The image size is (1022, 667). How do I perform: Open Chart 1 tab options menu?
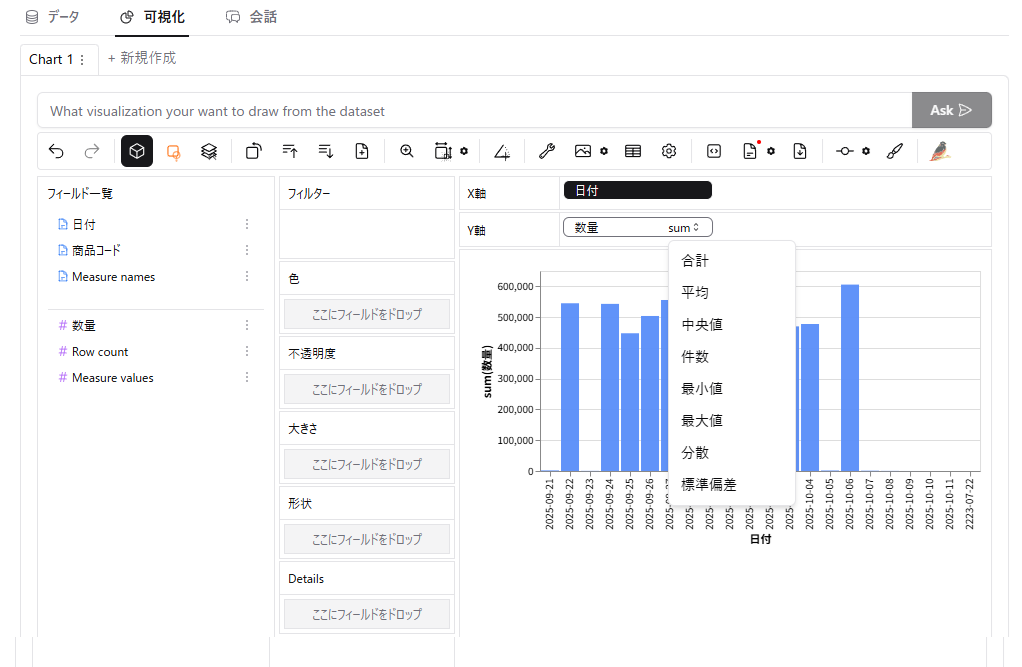[82, 60]
